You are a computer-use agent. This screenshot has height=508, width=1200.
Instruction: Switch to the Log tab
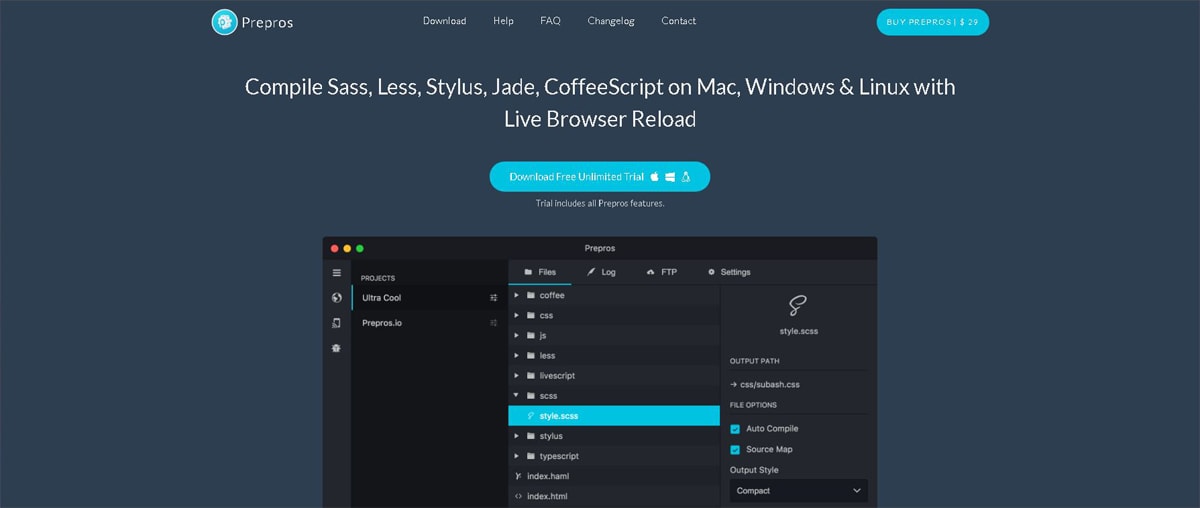(601, 272)
